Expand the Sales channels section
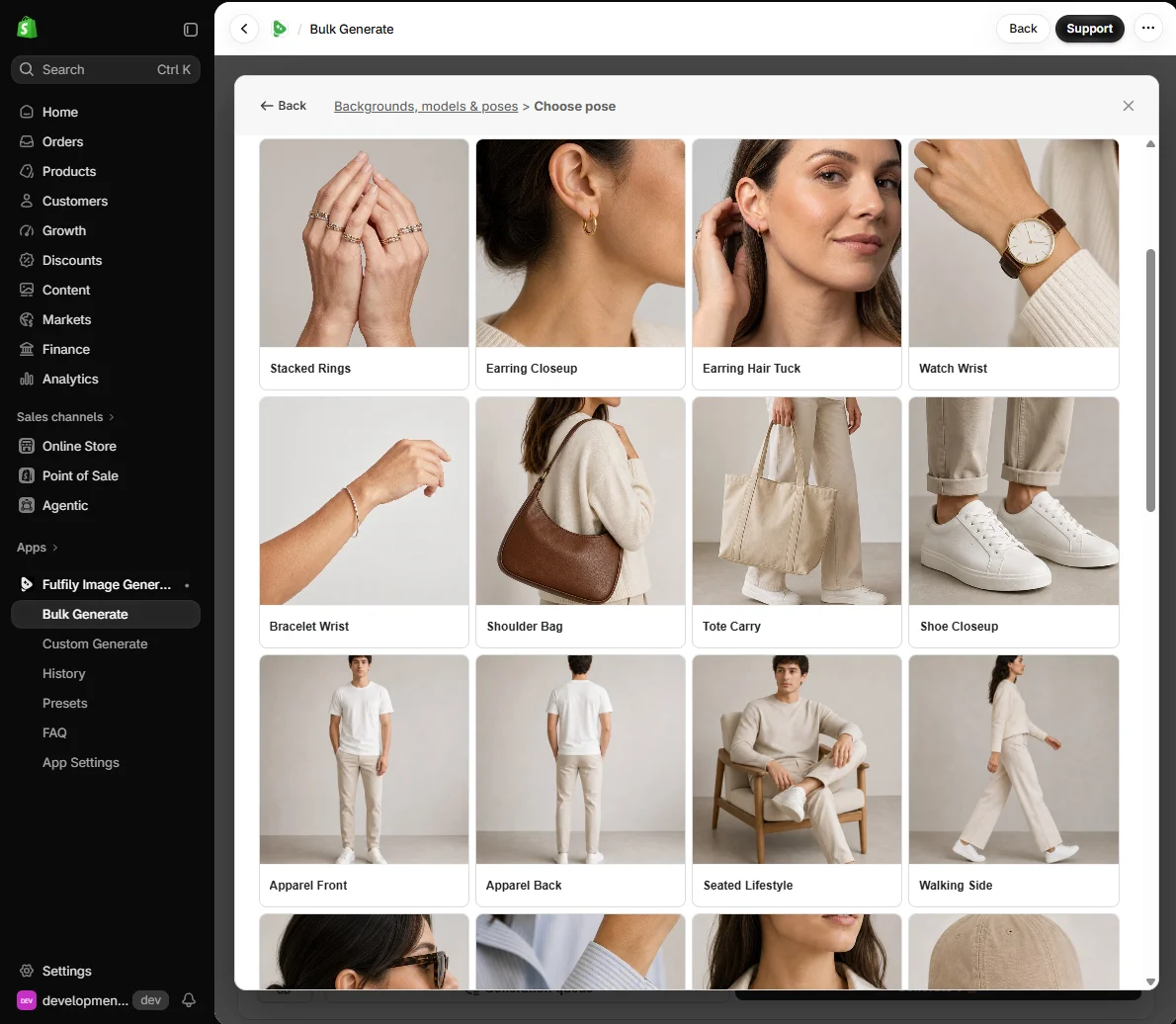The image size is (1176, 1024). click(x=65, y=416)
